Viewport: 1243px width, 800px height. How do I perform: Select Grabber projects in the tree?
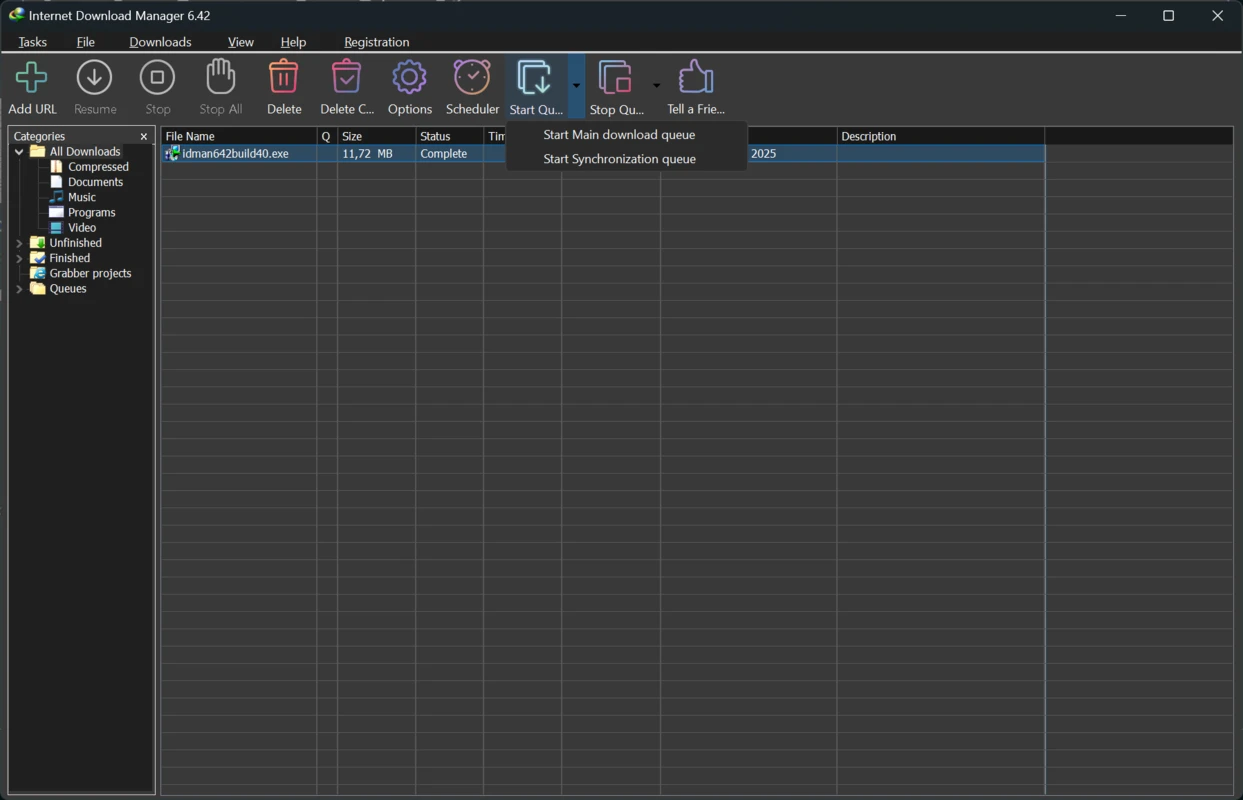pyautogui.click(x=90, y=273)
